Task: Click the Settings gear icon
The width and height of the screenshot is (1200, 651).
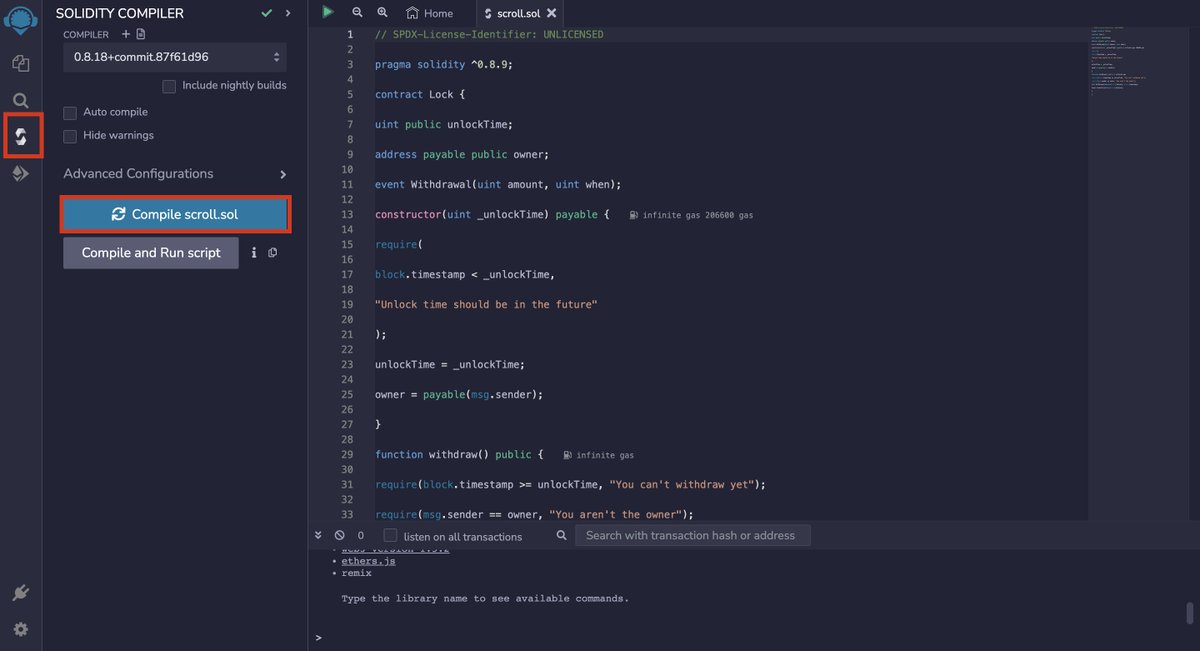Action: pyautogui.click(x=21, y=629)
